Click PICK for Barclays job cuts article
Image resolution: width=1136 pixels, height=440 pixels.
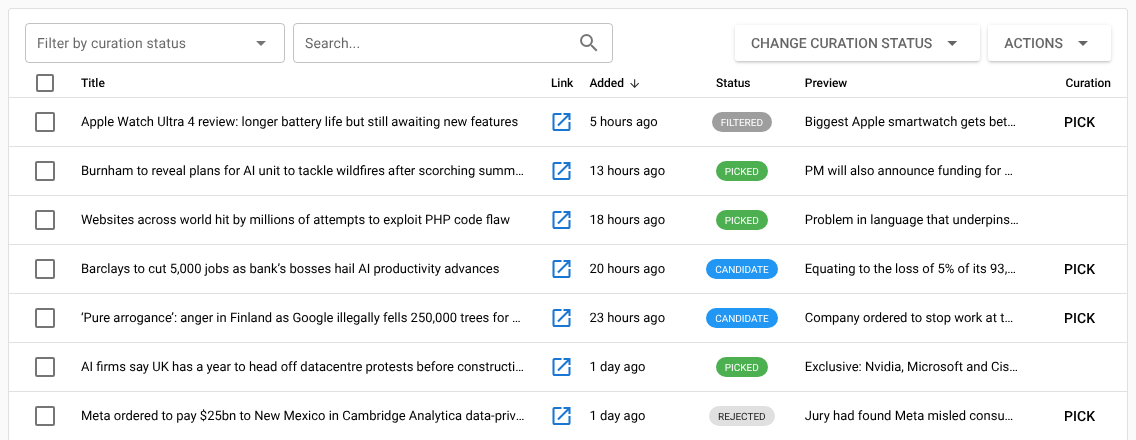1079,269
